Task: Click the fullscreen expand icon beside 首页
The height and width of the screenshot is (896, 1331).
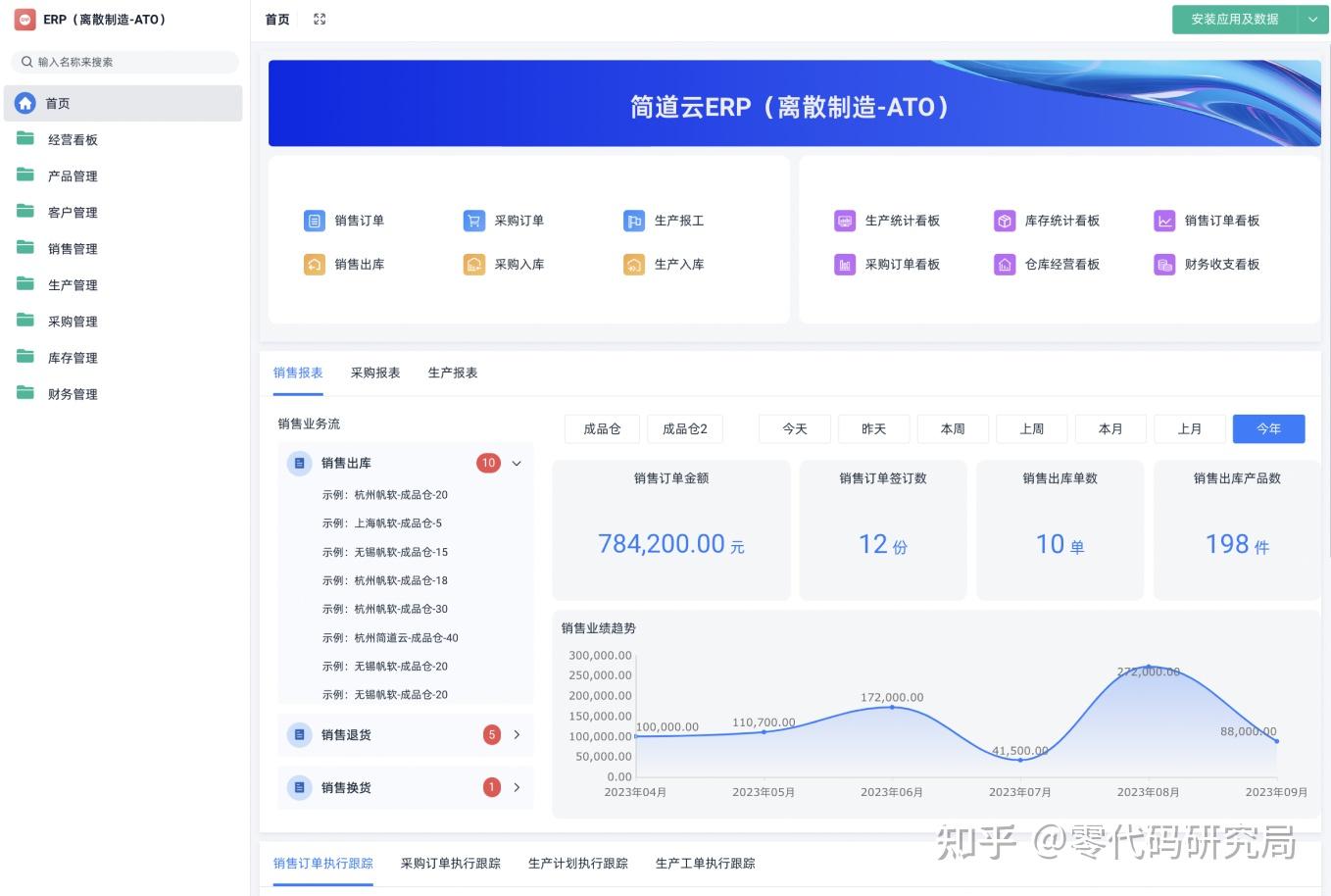Action: (319, 18)
